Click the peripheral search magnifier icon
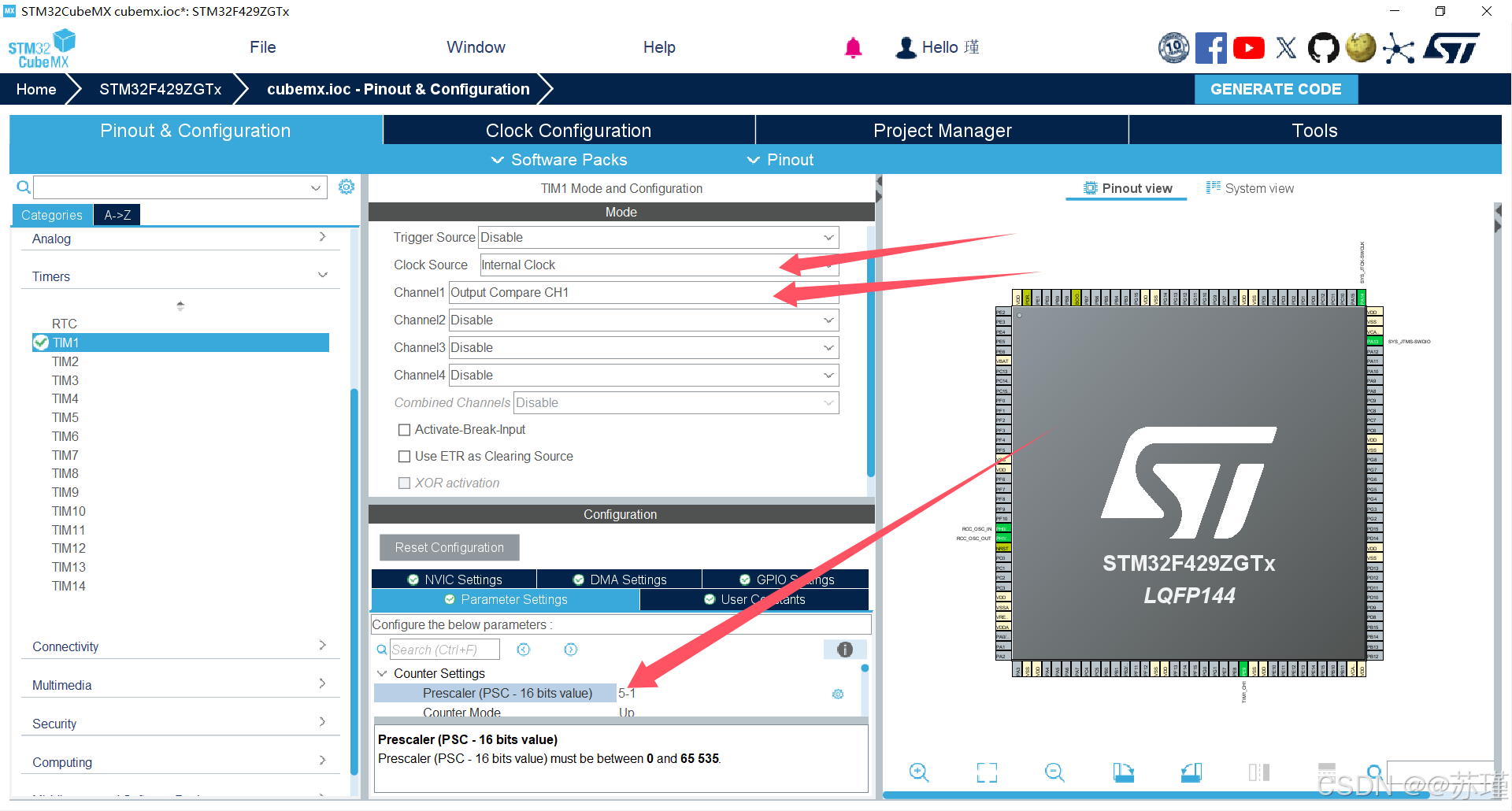1512x811 pixels. tap(24, 187)
